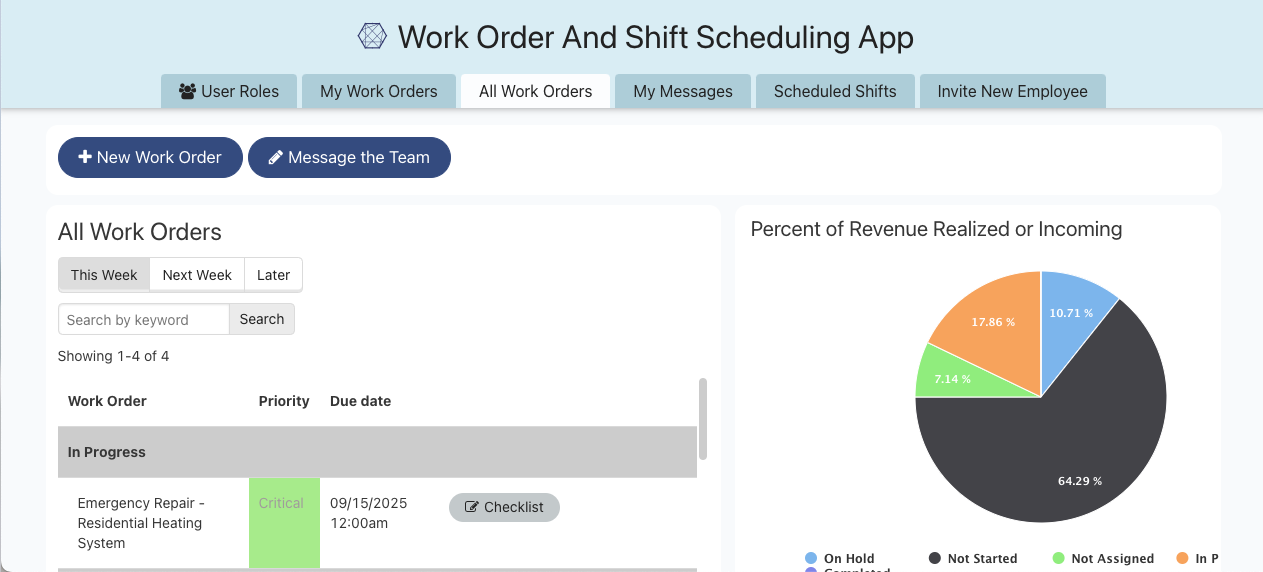The image size is (1263, 572).
Task: Toggle the Not Assigned legend marker
Action: (1059, 558)
